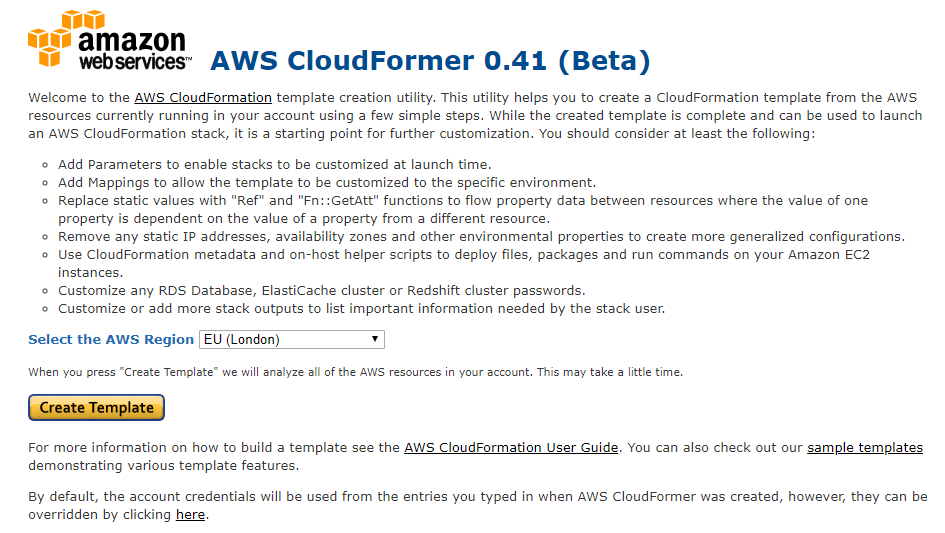Viewport: 945px width, 533px height.
Task: Click the Customize any RDS Database bullet
Action: point(322,291)
